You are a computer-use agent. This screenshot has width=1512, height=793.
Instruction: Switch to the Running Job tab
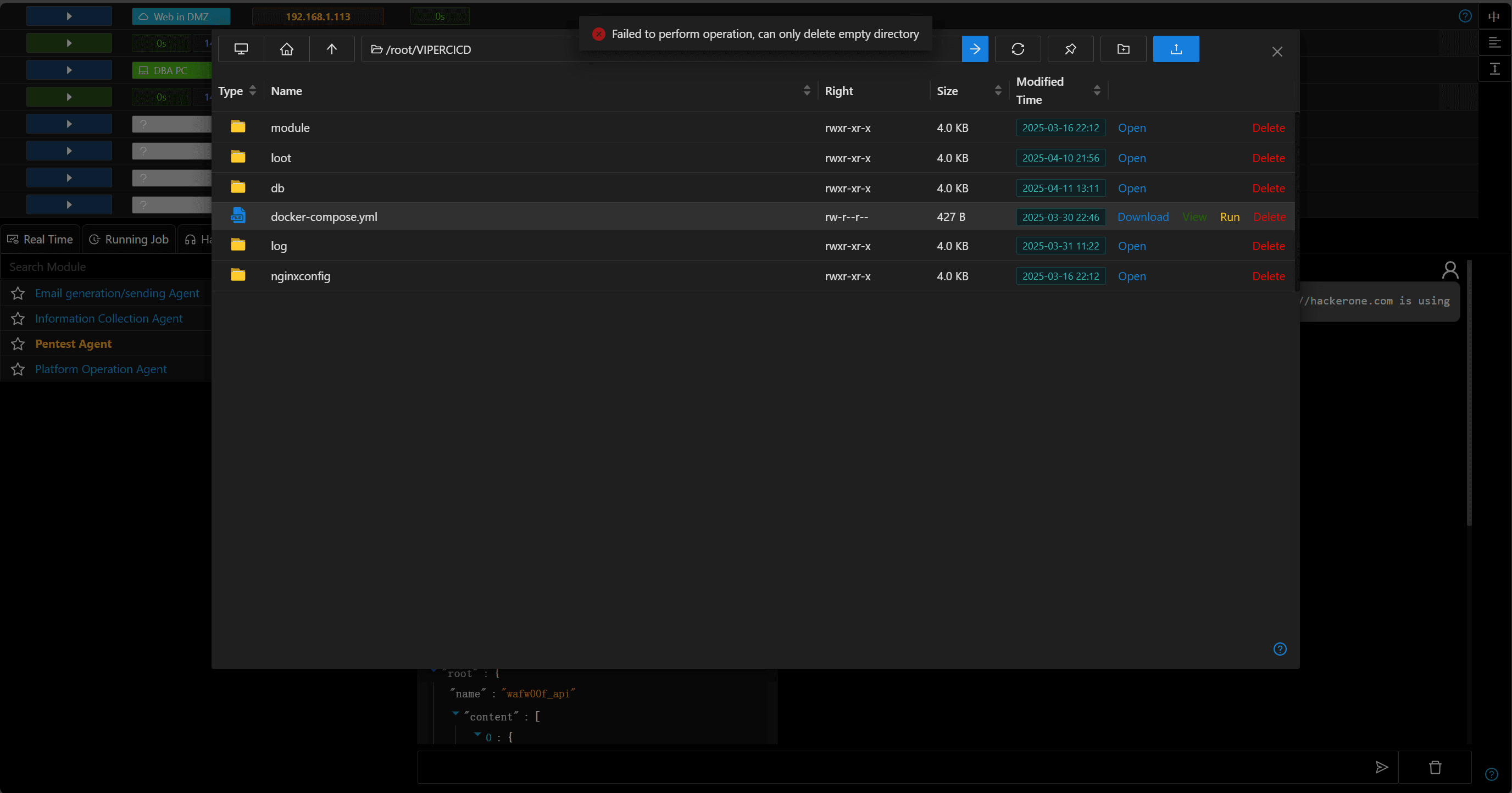pyautogui.click(x=129, y=240)
